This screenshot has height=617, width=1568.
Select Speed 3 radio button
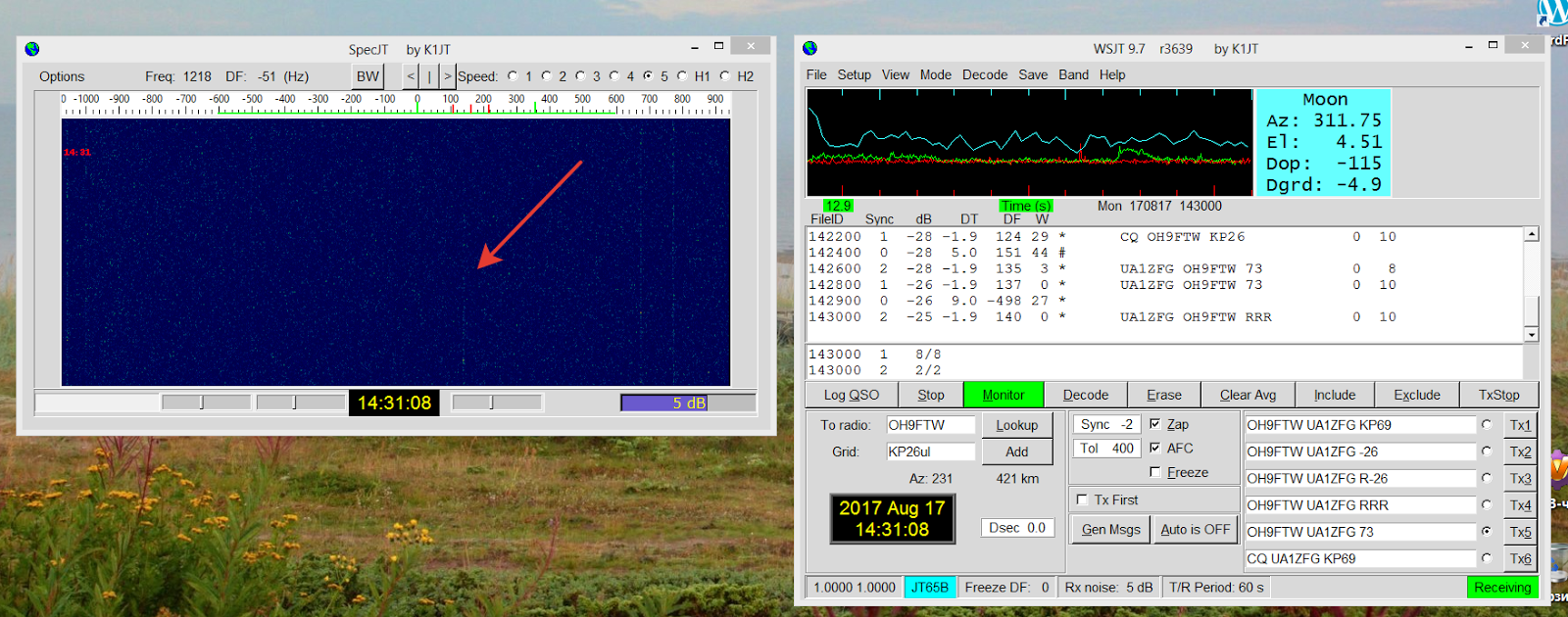click(x=580, y=76)
